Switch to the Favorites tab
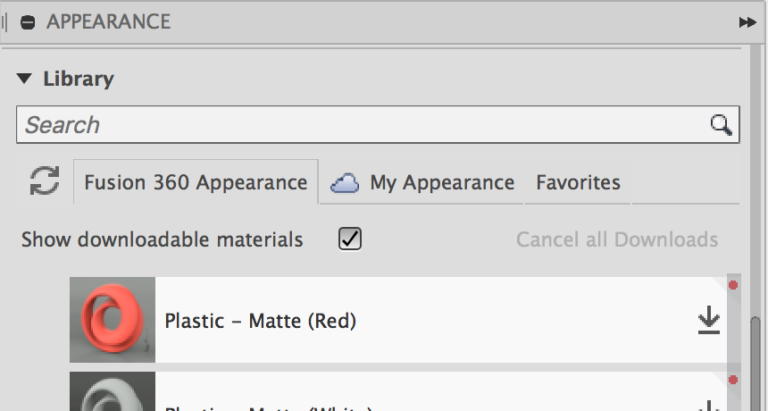 [x=578, y=183]
